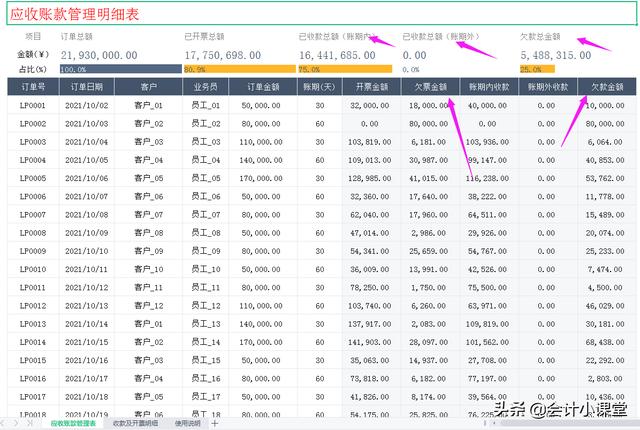640x430 pixels.
Task: Select salesperson cell 员工_11
Action: pyautogui.click(x=205, y=287)
